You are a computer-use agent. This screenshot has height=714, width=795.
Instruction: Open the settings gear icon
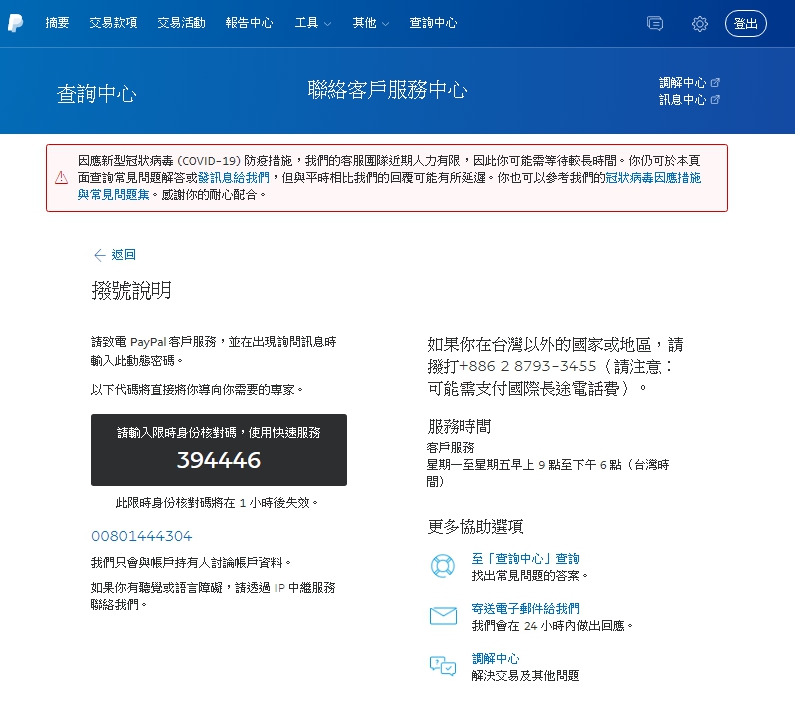click(x=700, y=23)
